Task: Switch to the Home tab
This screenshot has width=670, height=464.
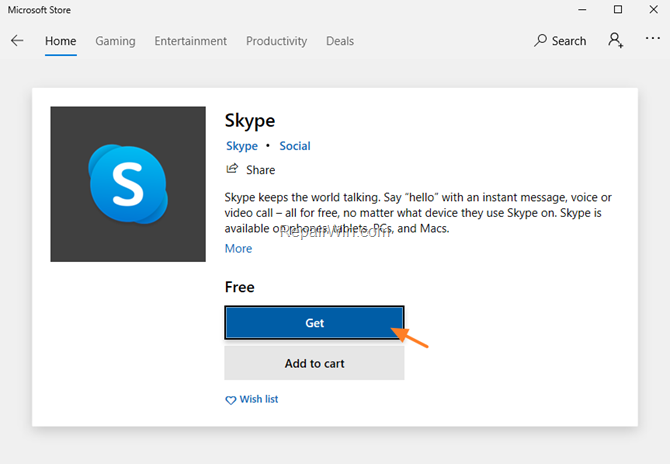Action: pyautogui.click(x=61, y=41)
